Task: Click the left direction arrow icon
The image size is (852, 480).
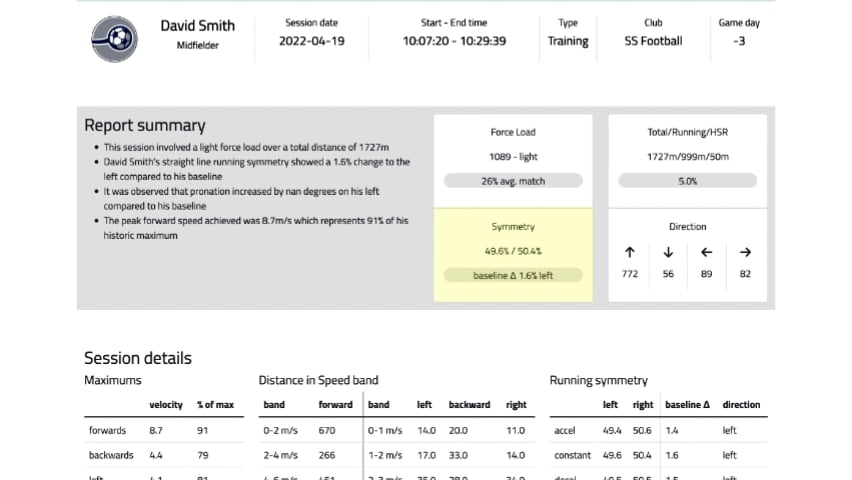Action: coord(706,252)
